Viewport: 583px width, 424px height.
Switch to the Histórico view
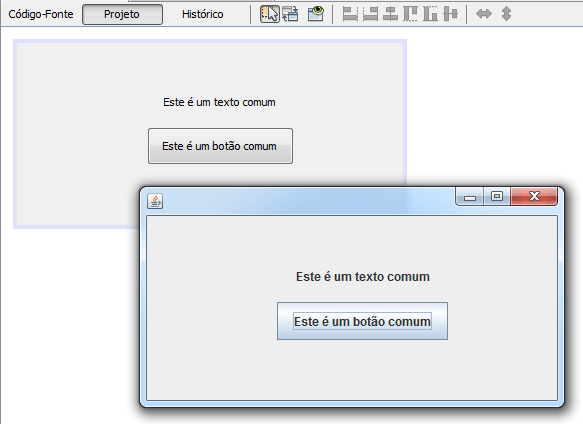pyautogui.click(x=203, y=14)
